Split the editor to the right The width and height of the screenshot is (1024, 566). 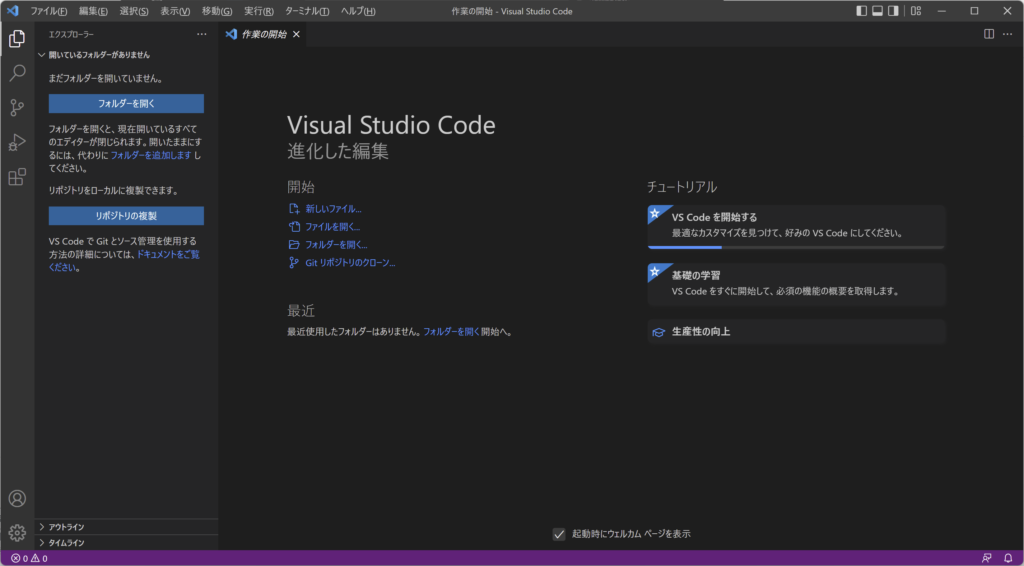point(989,34)
